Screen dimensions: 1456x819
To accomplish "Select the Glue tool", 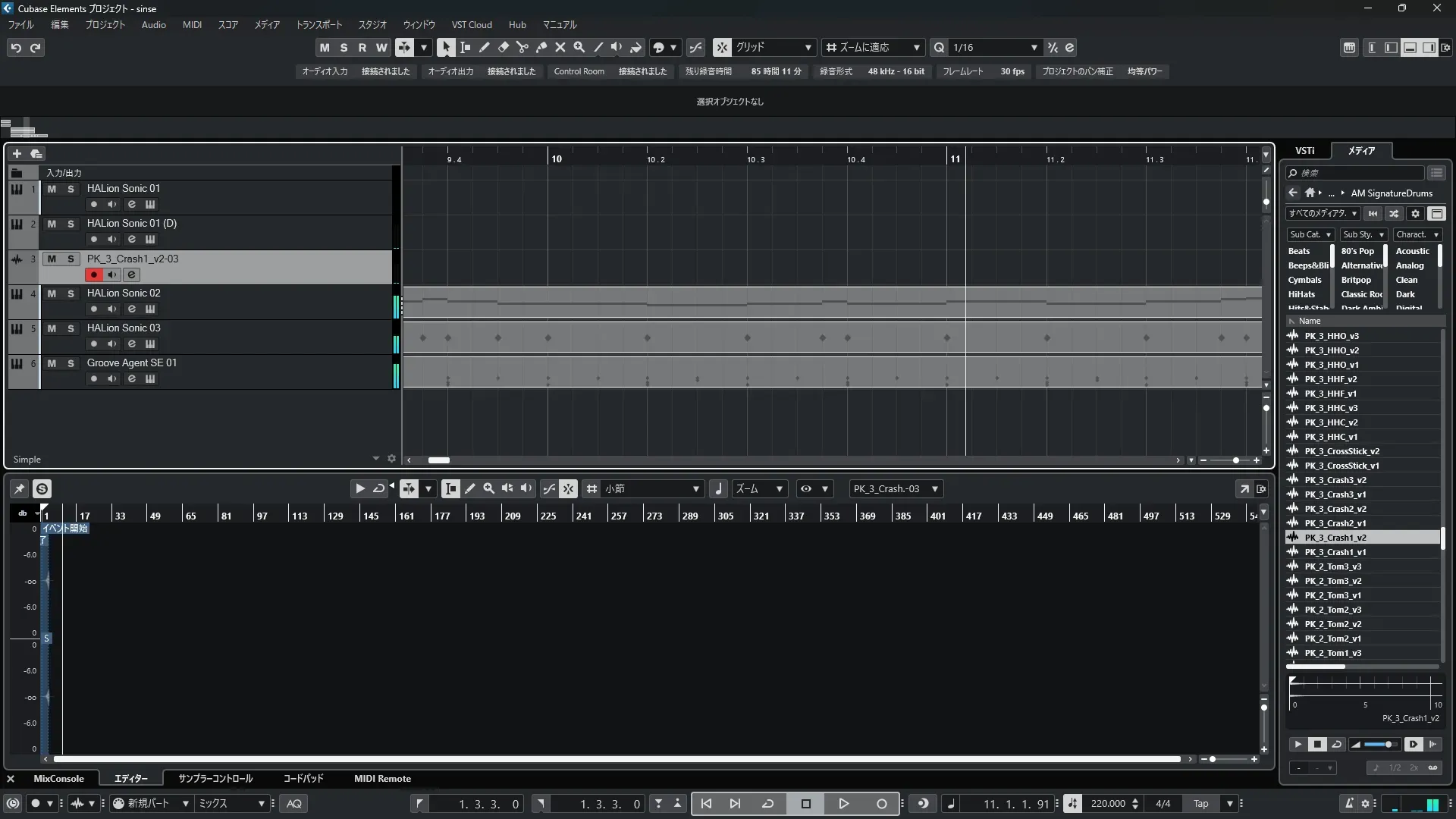I will [x=541, y=47].
